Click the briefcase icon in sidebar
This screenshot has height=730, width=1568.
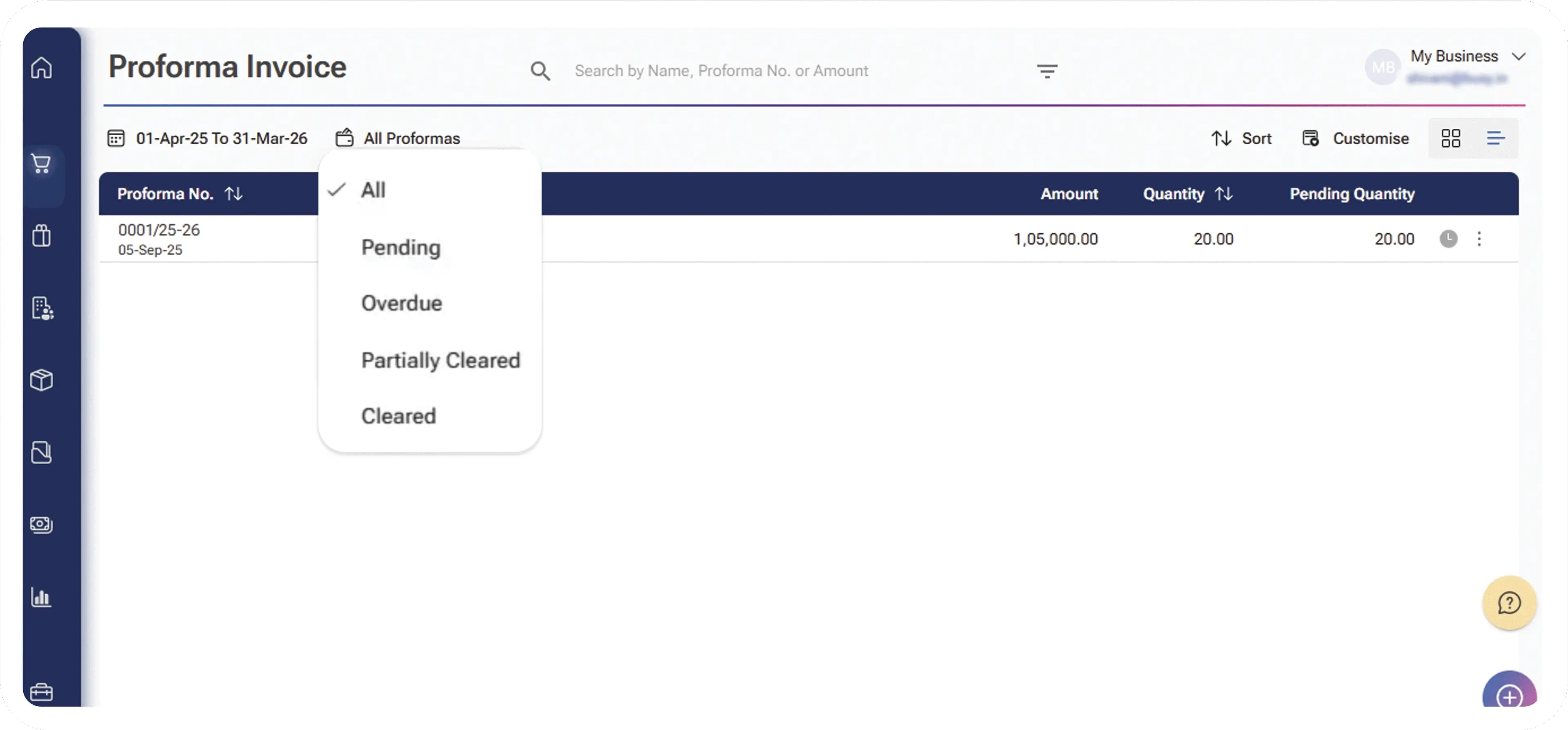coord(41,692)
